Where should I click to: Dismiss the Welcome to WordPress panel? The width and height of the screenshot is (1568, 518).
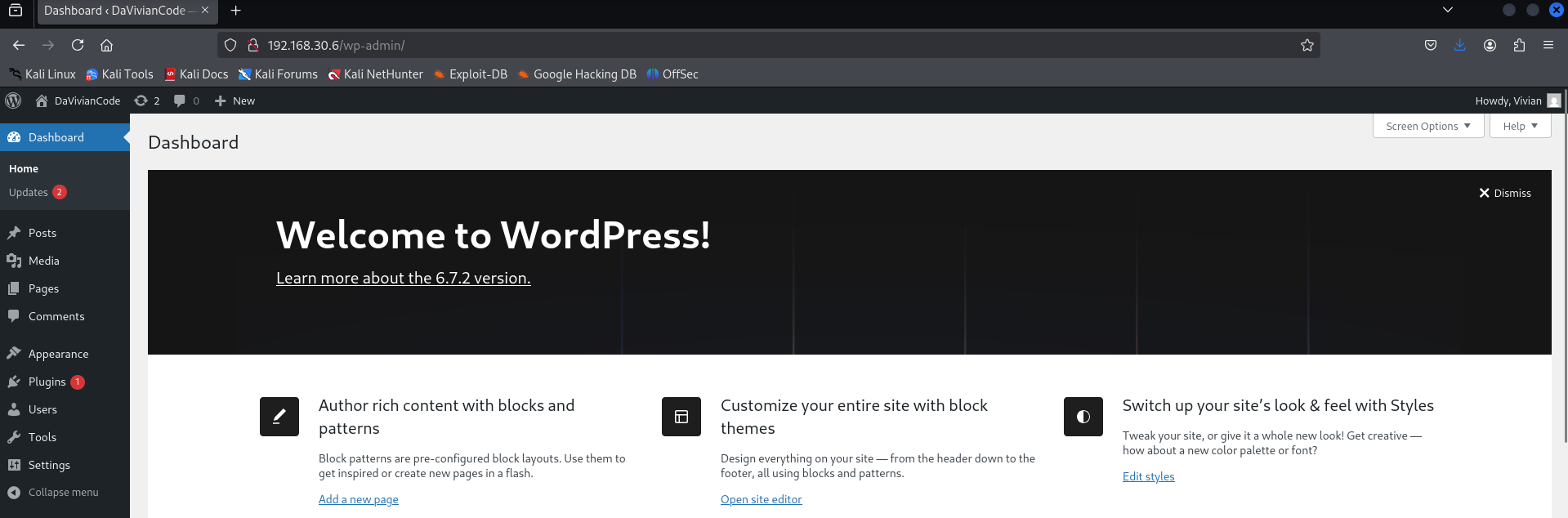tap(1505, 193)
